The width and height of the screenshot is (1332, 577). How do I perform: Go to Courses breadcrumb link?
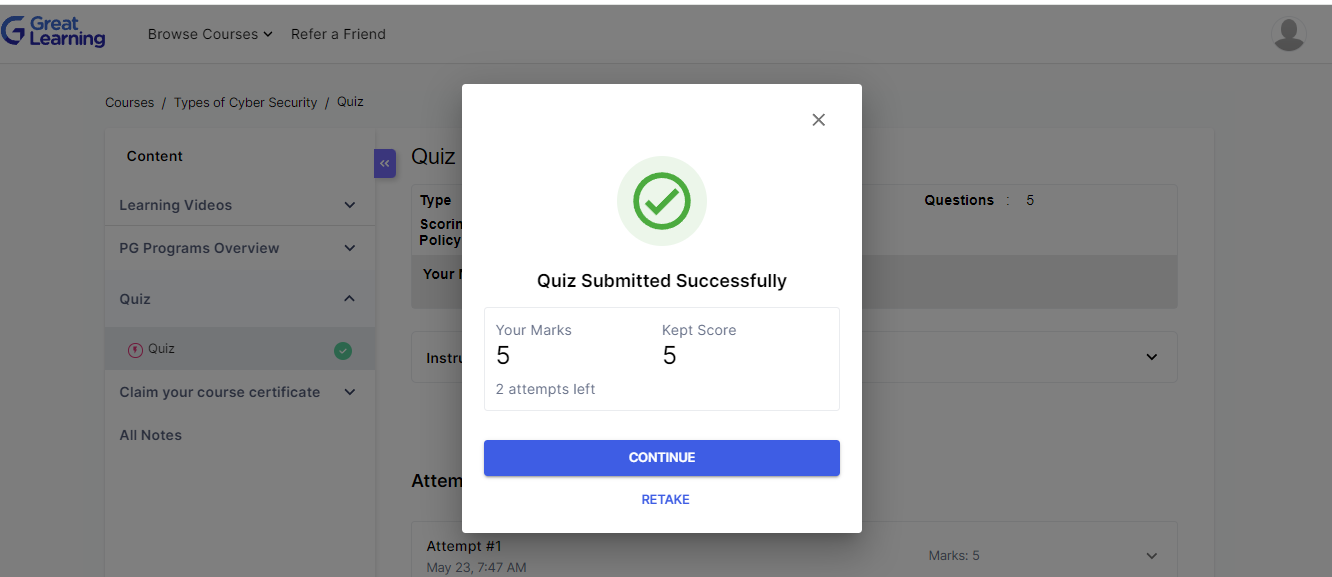click(130, 102)
